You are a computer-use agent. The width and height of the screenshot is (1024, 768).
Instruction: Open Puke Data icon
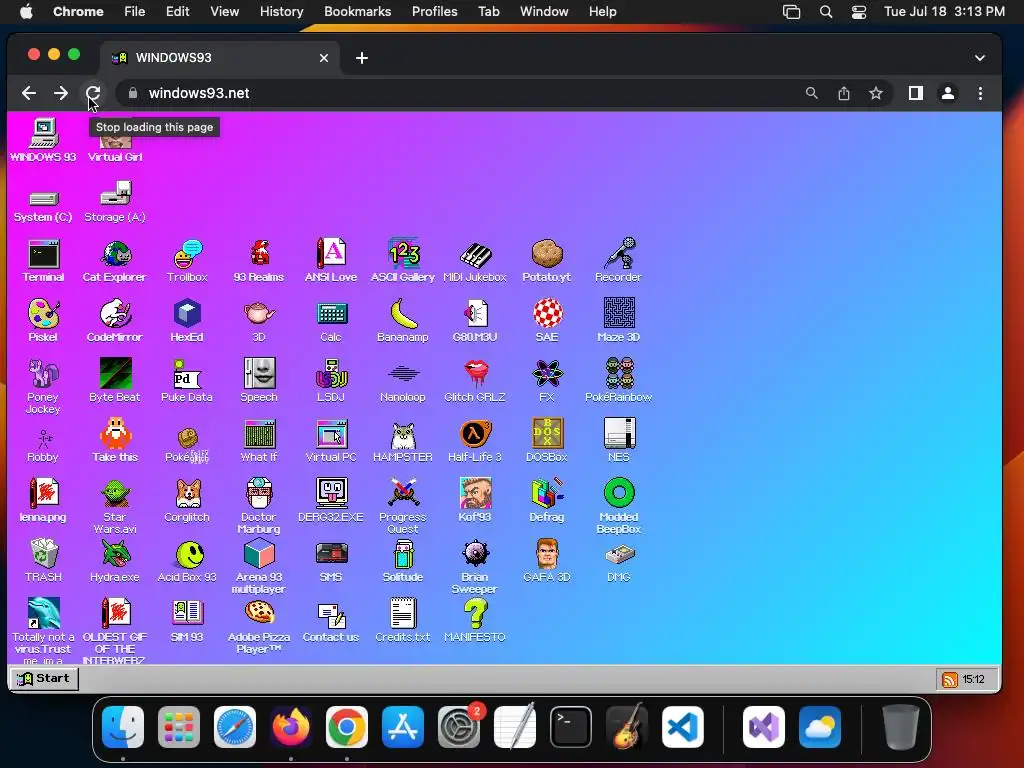point(187,381)
